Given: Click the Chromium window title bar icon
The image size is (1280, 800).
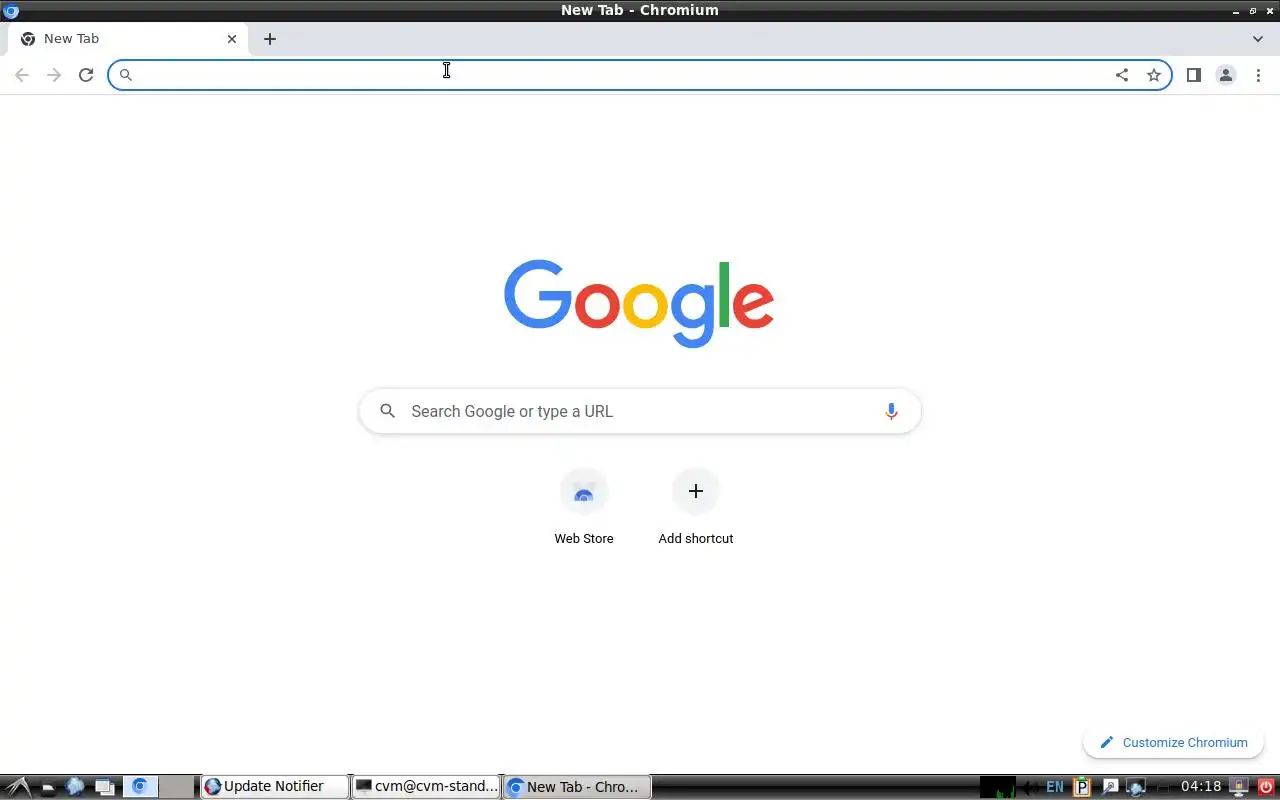Looking at the screenshot, I should (x=11, y=11).
